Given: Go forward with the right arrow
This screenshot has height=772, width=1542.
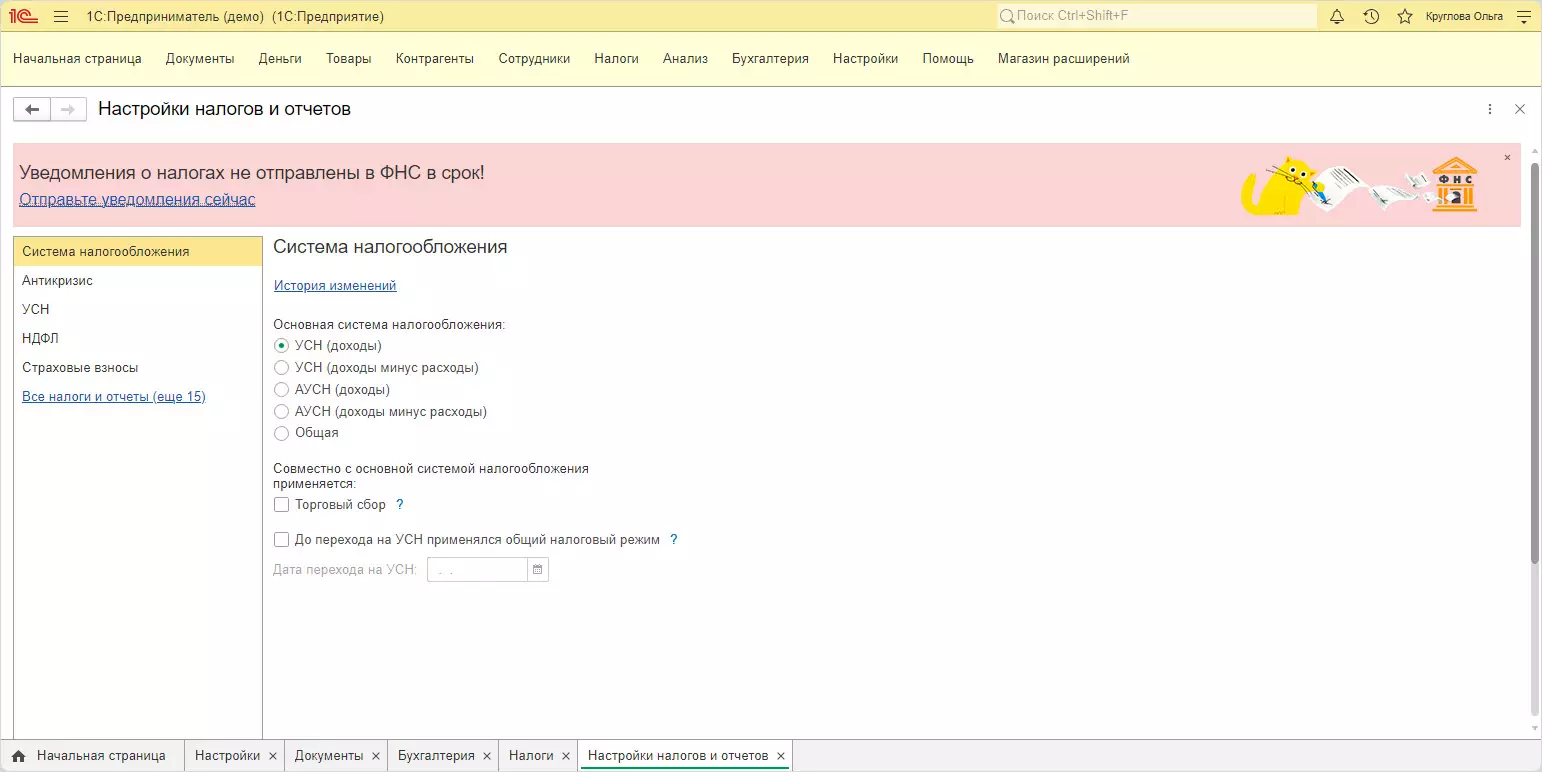Looking at the screenshot, I should point(68,109).
